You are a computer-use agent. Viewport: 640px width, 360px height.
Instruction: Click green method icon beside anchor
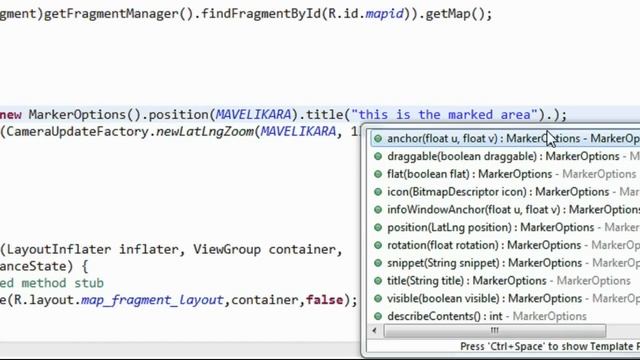[378, 139]
